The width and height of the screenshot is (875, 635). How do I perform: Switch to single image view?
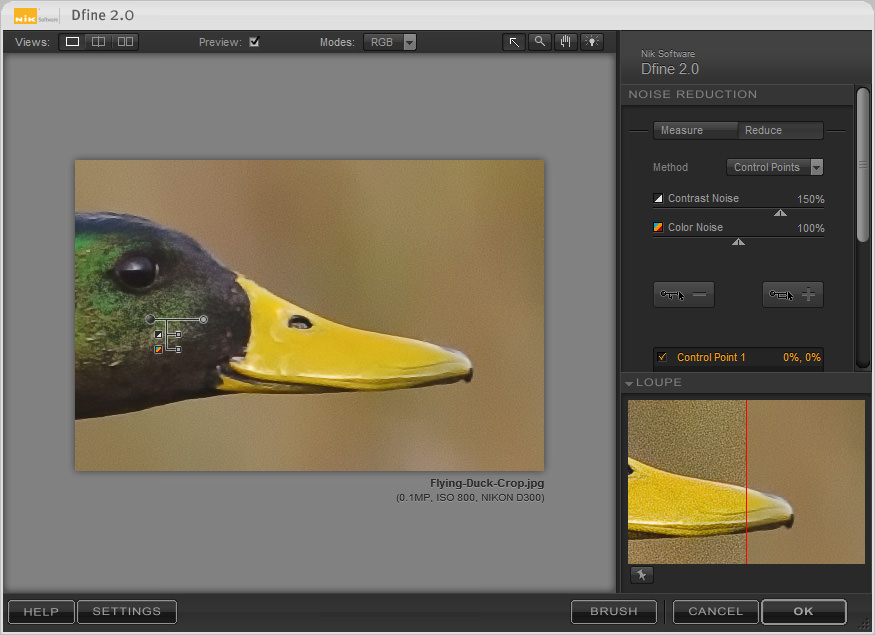pyautogui.click(x=72, y=42)
